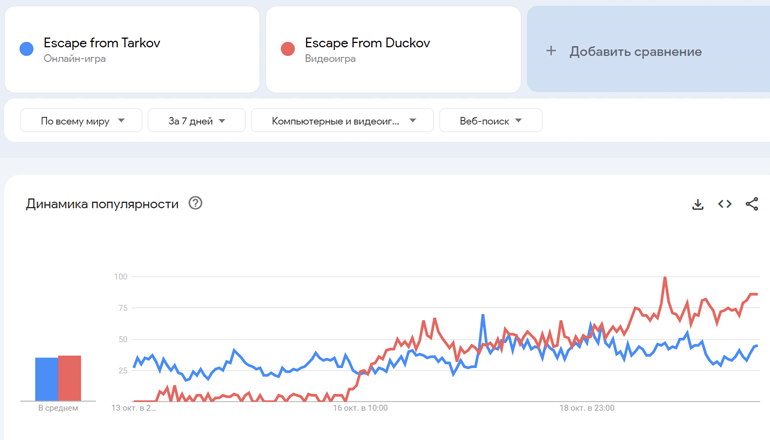Viewport: 770px width, 440px height.
Task: Share the popularity dynamics chart
Action: tap(752, 204)
